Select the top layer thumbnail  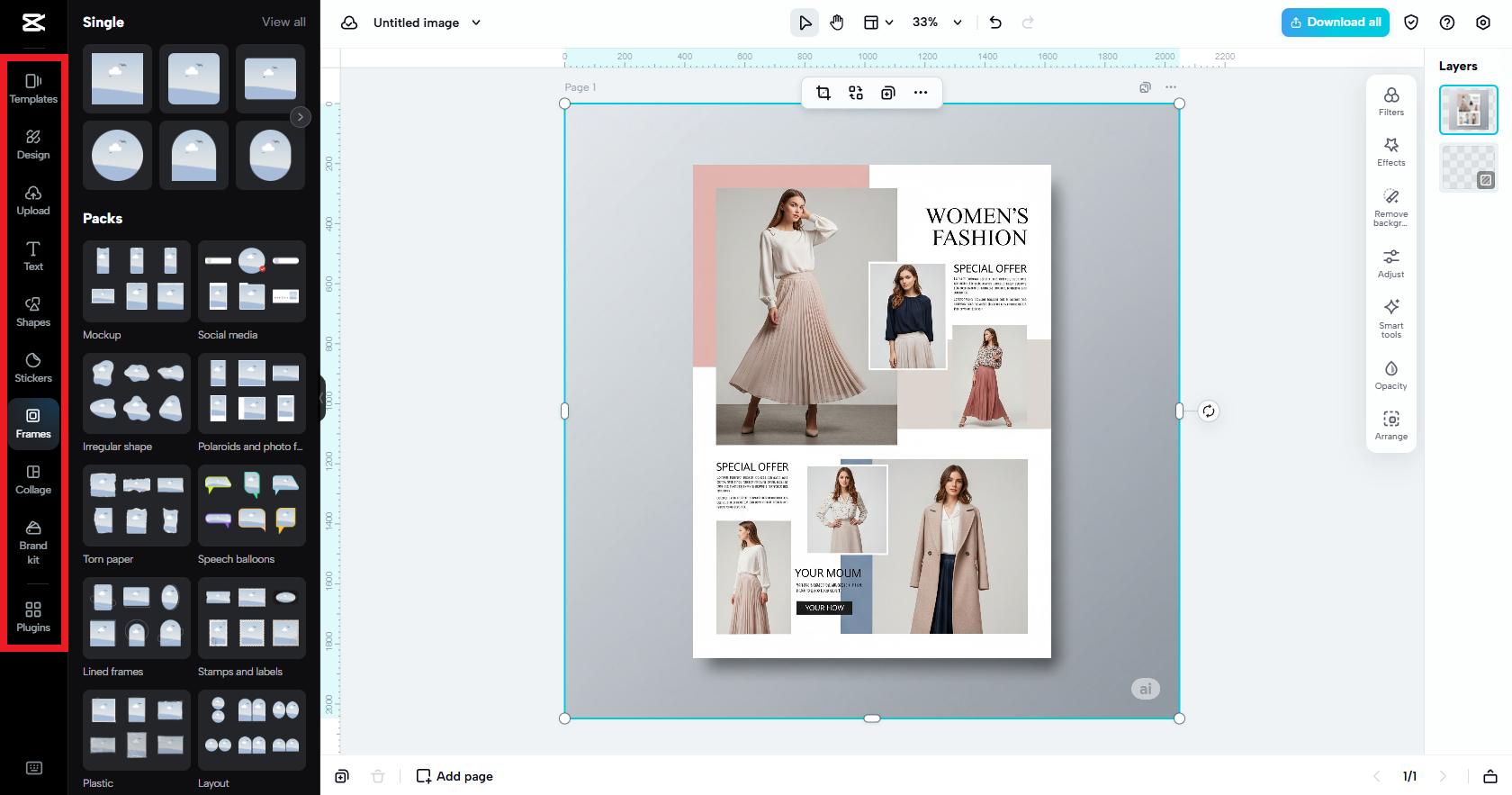1468,110
